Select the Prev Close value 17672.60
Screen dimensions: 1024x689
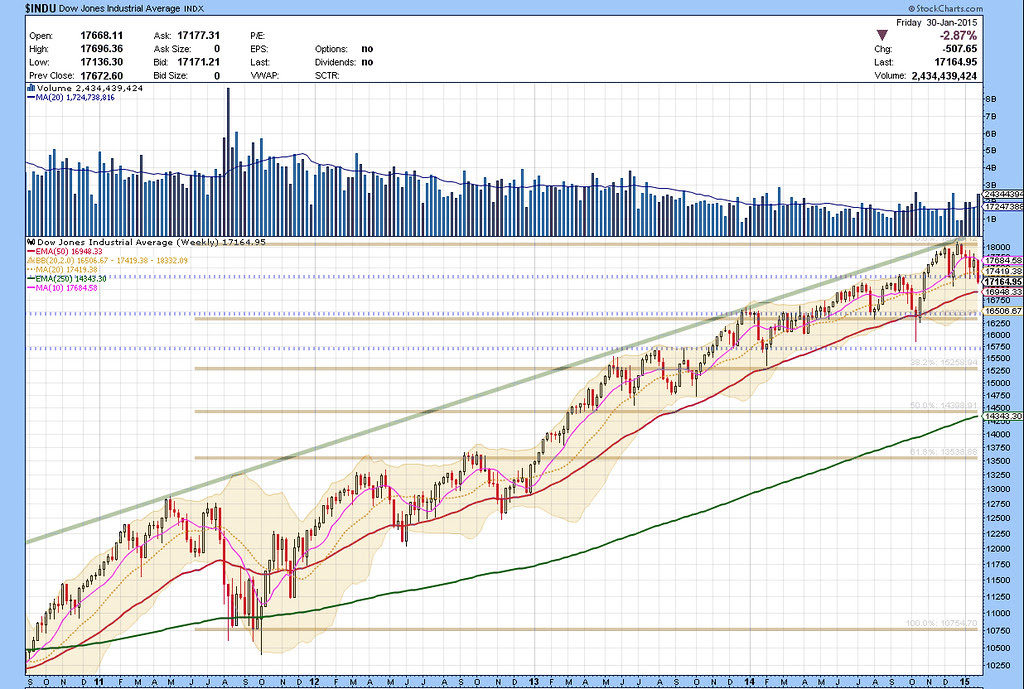coord(101,76)
